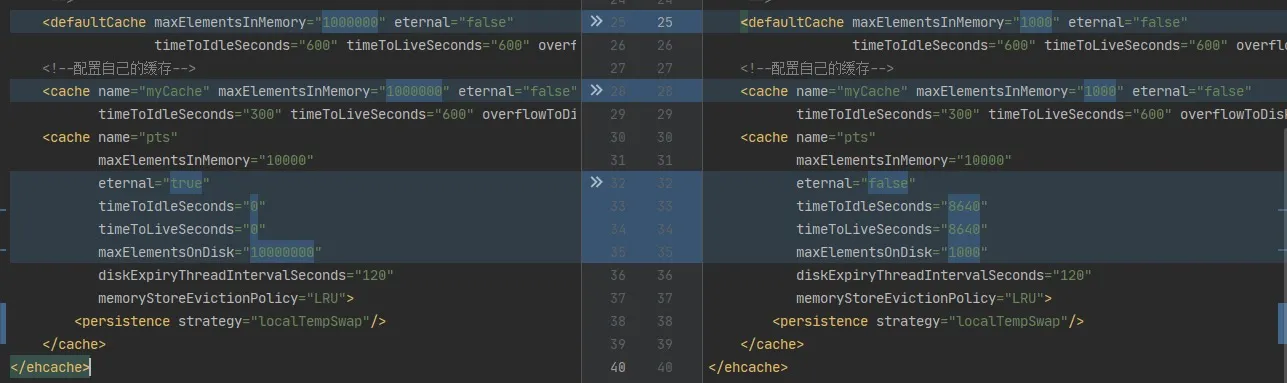Click right pane maxElementsInMemory="10000" line
This screenshot has width=1287, height=383.
(x=904, y=160)
